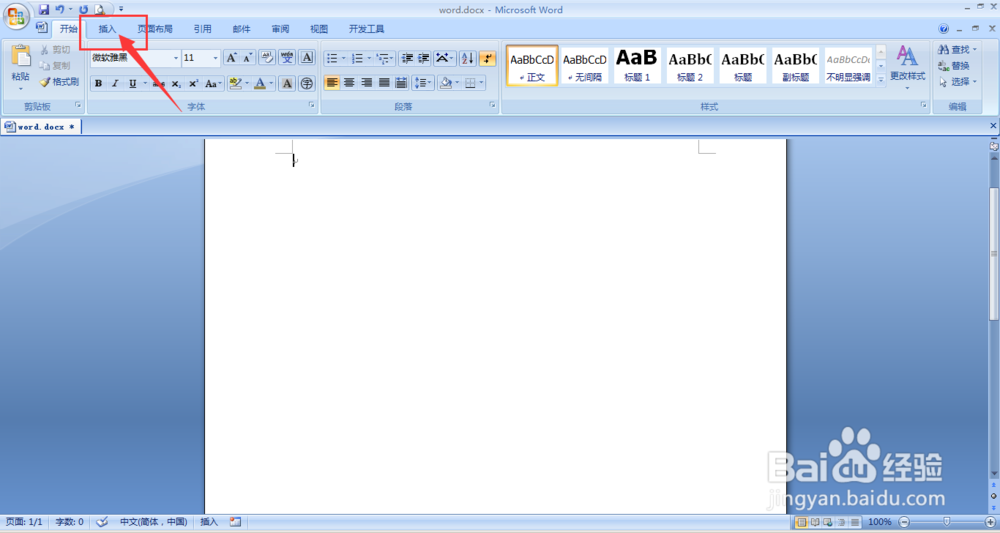This screenshot has width=1000, height=533.
Task: Apply the 无间隔 no spacing style
Action: click(x=585, y=64)
